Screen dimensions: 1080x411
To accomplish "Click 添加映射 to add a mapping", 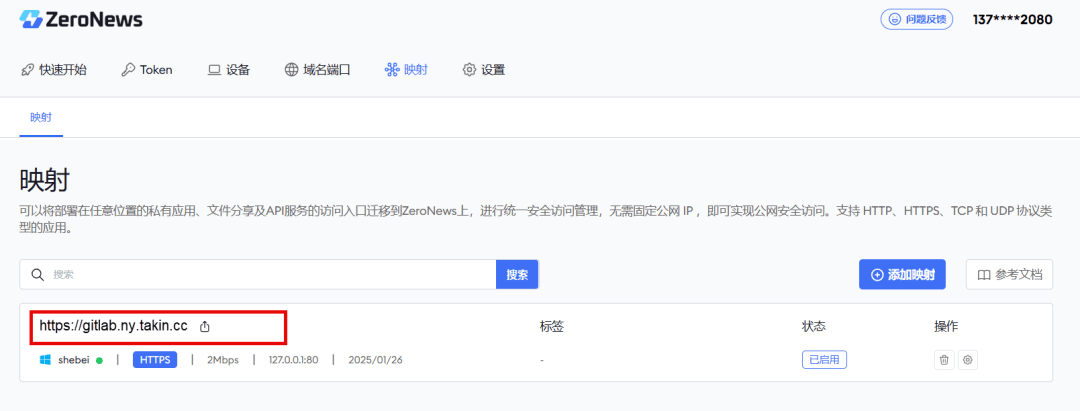I will tap(902, 275).
